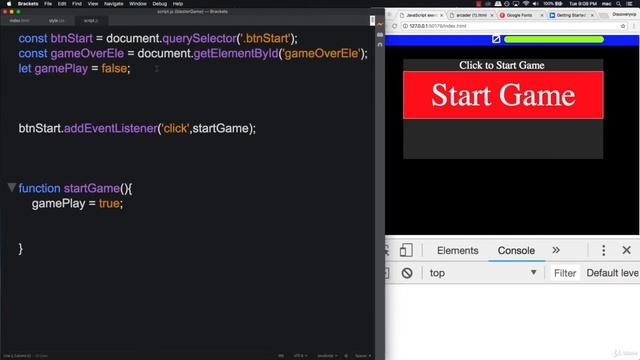Open the Find menu
The height and width of the screenshot is (360, 640).
(x=77, y=4)
